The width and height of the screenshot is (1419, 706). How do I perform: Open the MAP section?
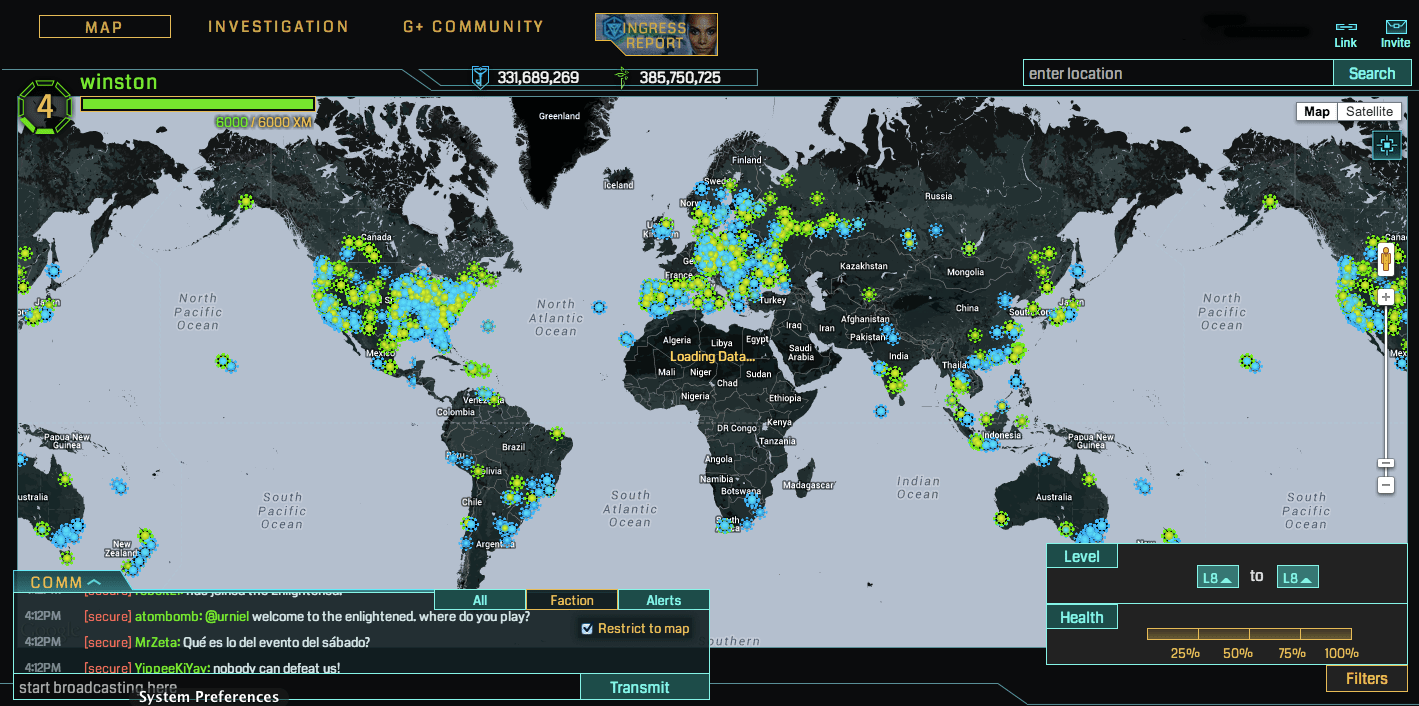coord(104,27)
